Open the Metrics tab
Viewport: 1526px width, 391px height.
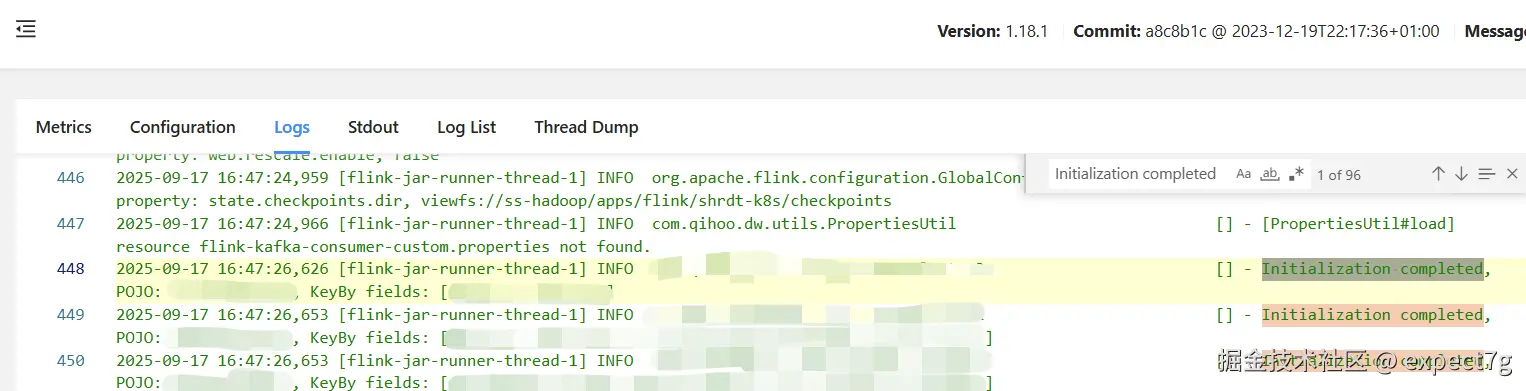[x=64, y=127]
